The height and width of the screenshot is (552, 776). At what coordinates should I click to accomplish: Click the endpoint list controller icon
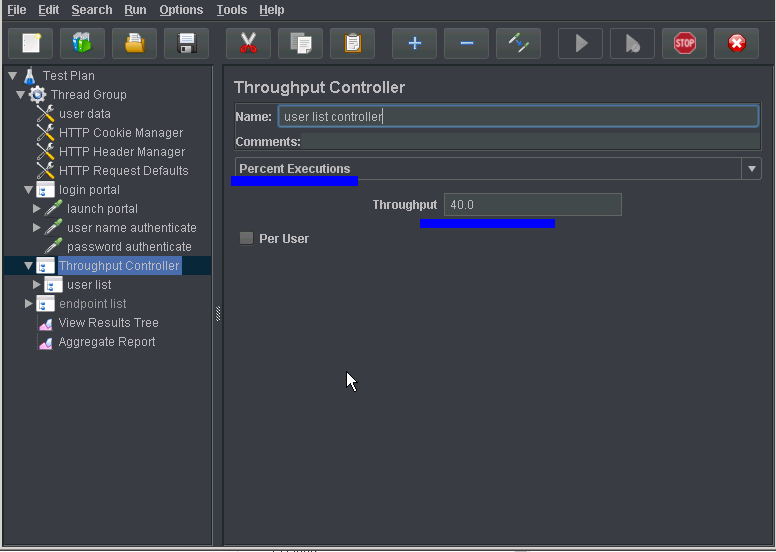tap(45, 304)
